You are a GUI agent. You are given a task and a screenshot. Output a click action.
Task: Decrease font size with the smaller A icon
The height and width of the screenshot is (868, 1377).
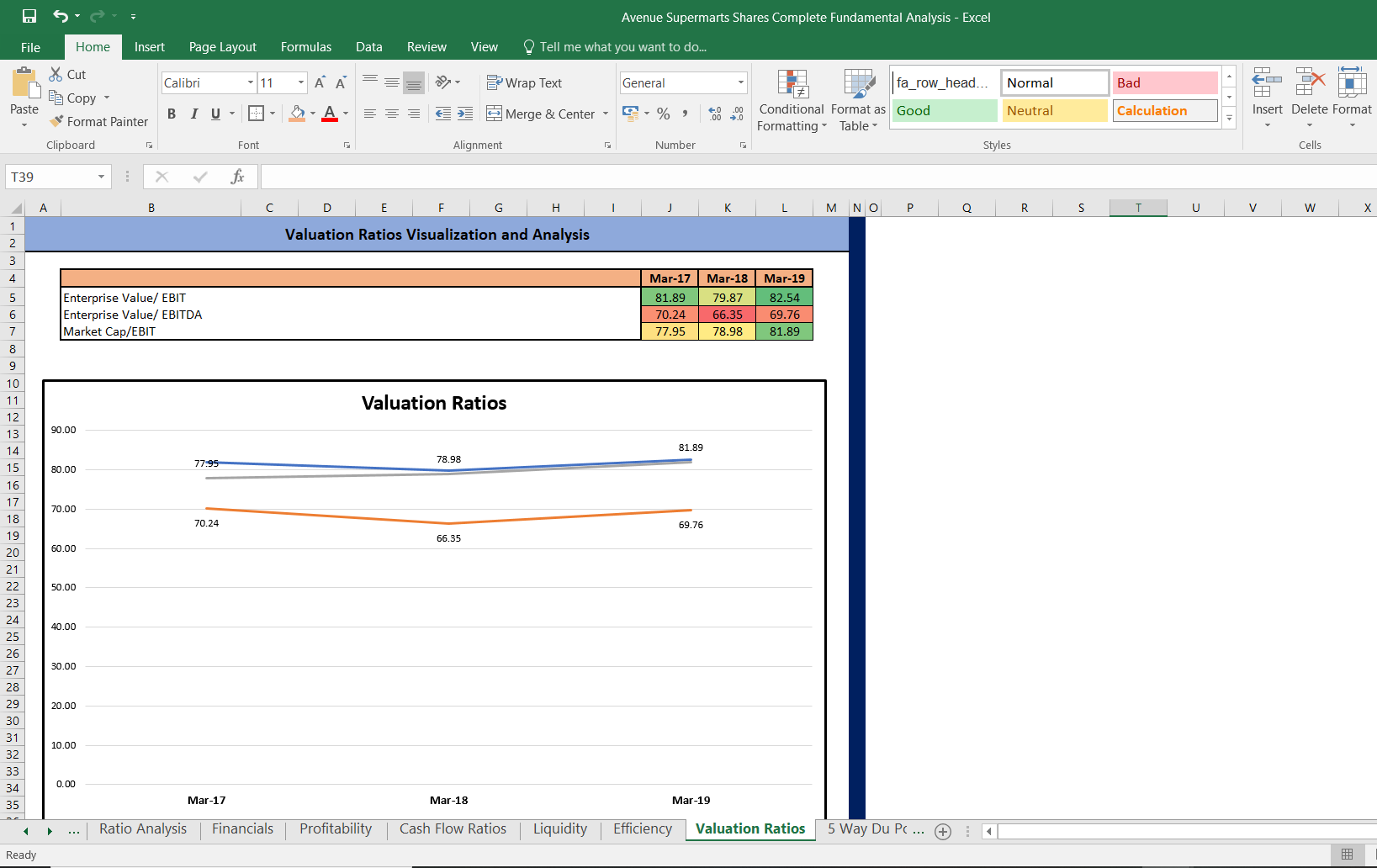[341, 82]
